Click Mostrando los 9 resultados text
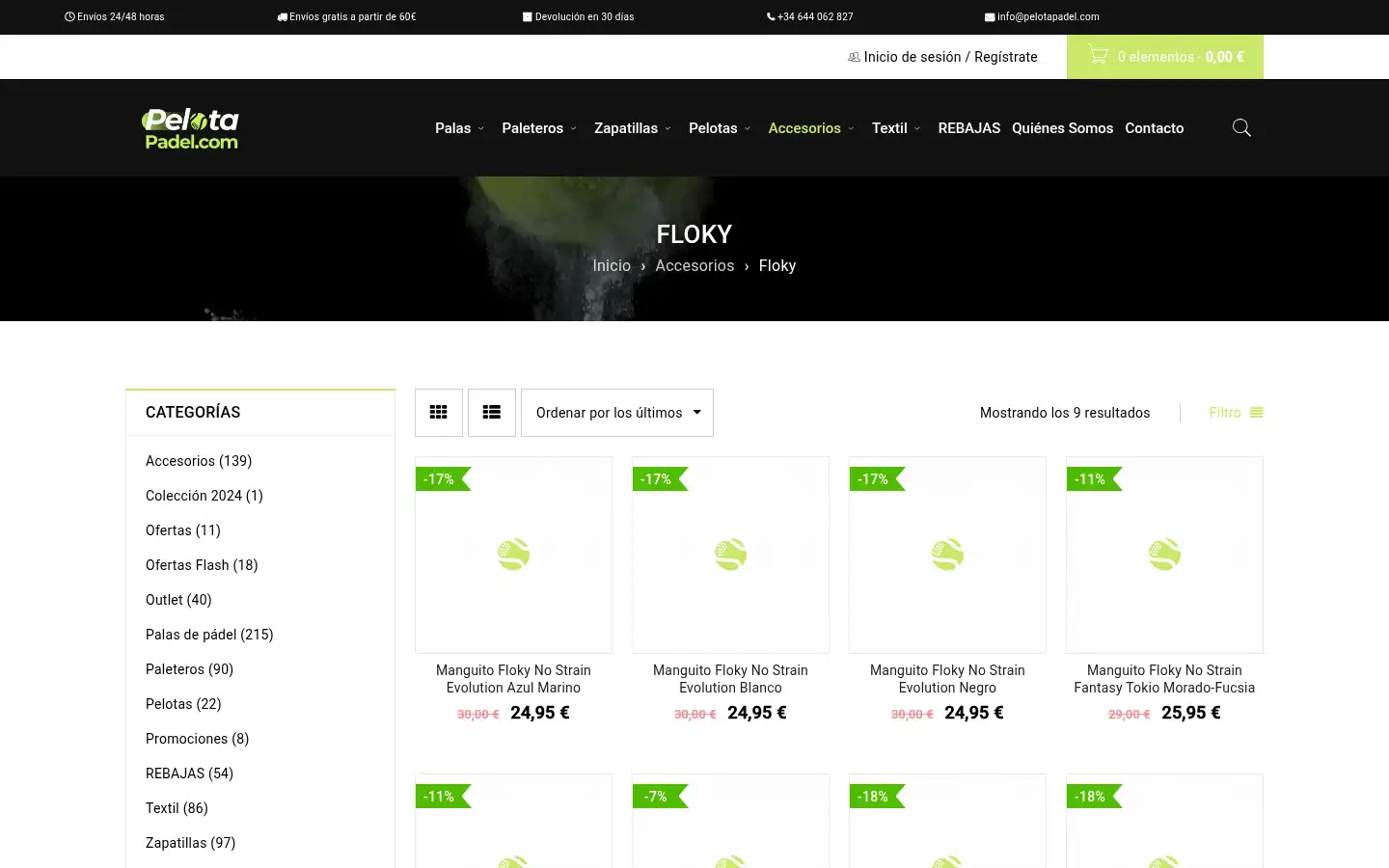 [1065, 413]
